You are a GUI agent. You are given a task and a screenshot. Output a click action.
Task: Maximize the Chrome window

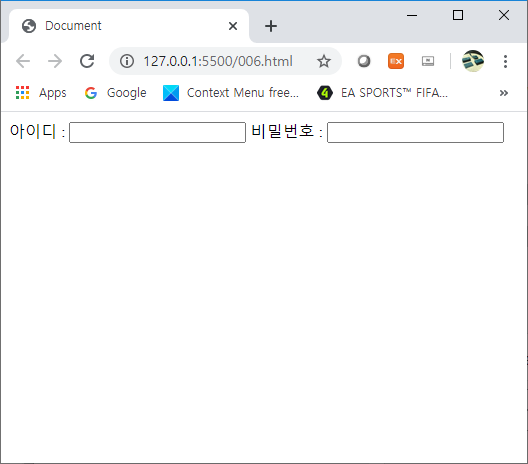click(458, 15)
